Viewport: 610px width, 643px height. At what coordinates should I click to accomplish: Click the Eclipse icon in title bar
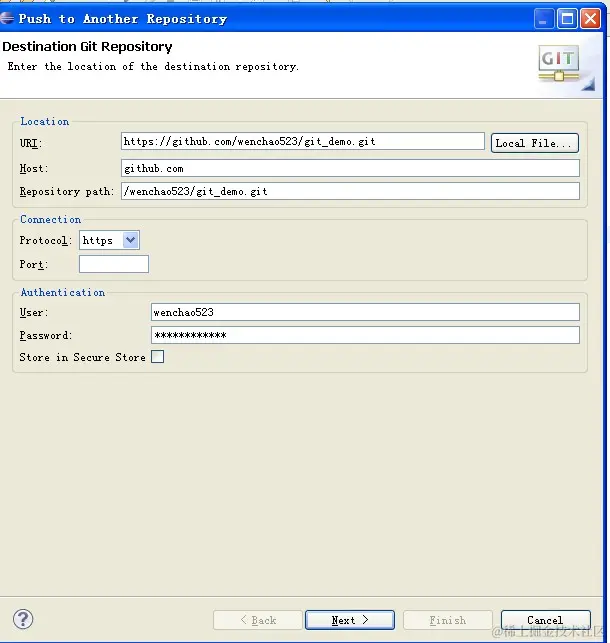click(x=7, y=18)
